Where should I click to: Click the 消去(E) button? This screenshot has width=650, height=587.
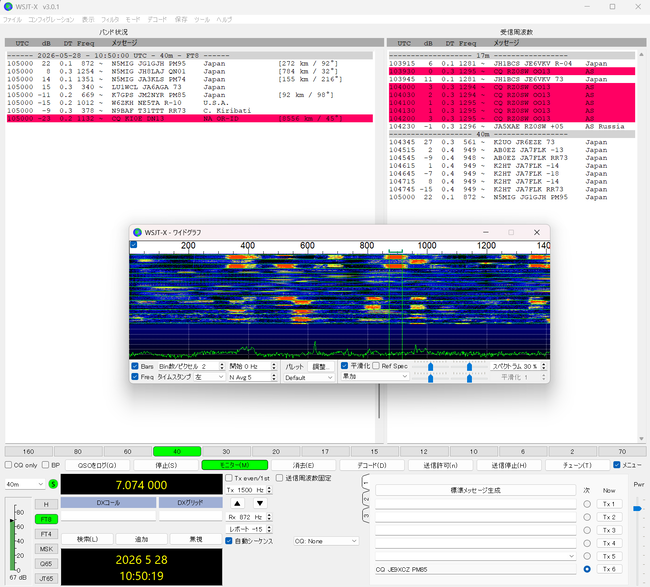click(303, 465)
